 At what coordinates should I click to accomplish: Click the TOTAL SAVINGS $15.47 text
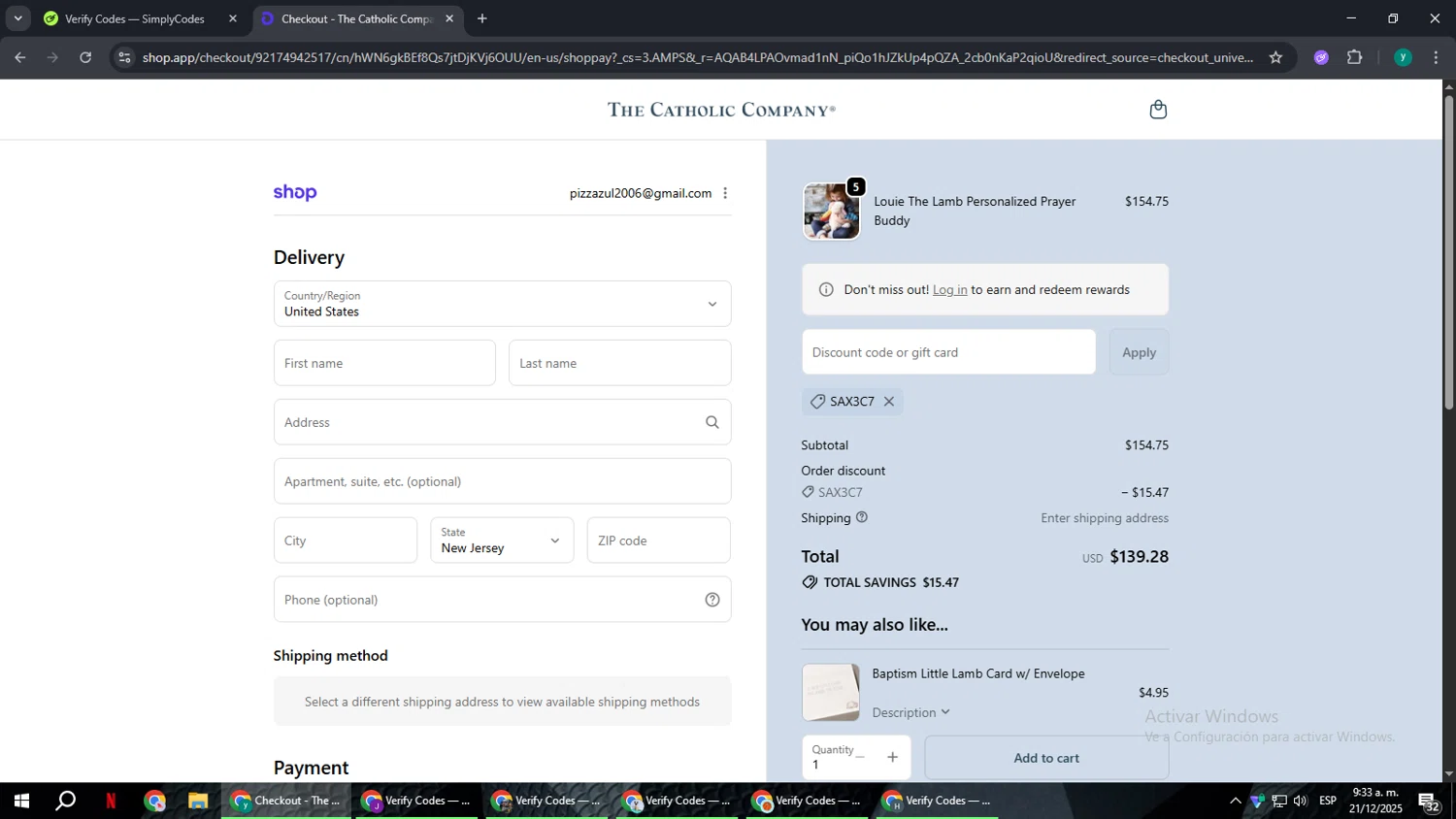click(891, 582)
